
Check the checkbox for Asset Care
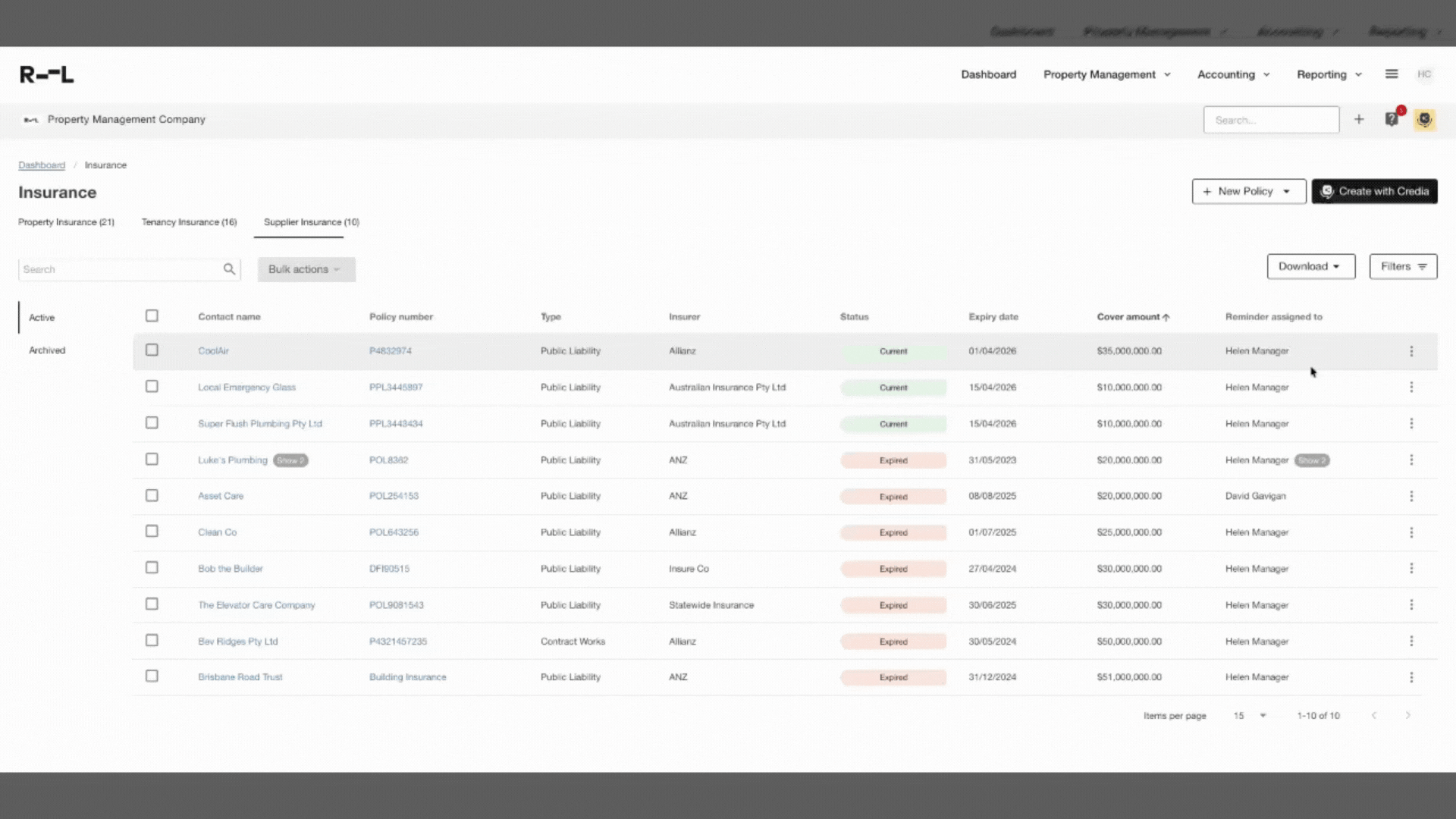[152, 495]
